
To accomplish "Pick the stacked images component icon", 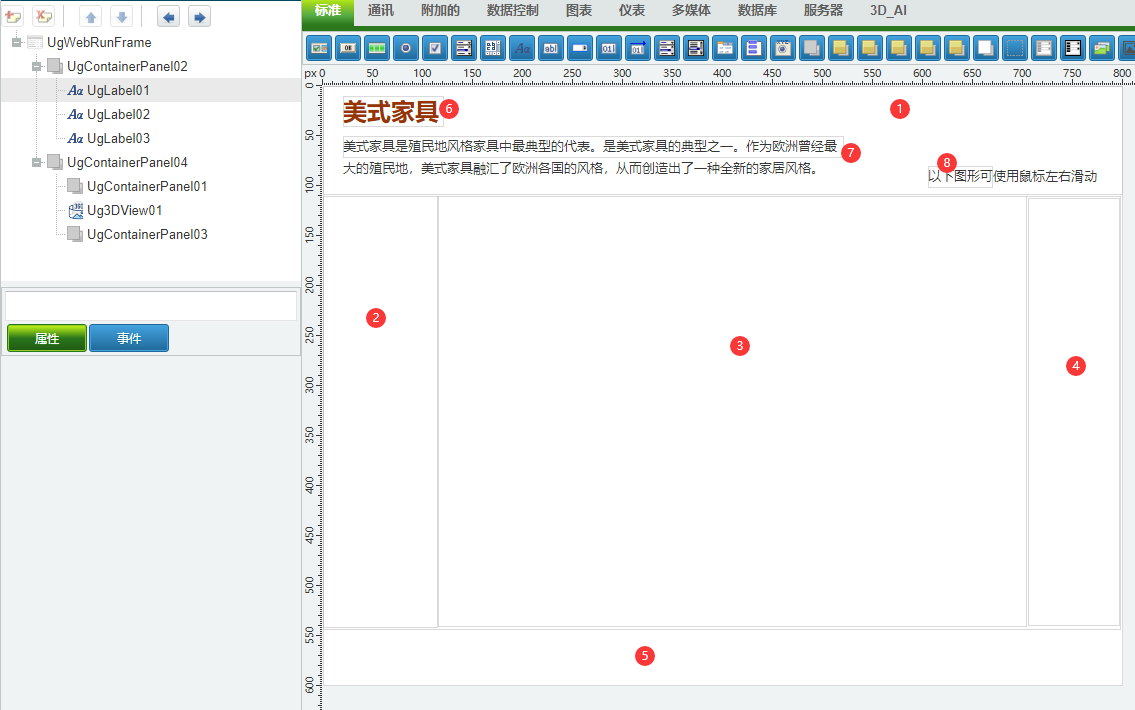I will (x=1101, y=48).
